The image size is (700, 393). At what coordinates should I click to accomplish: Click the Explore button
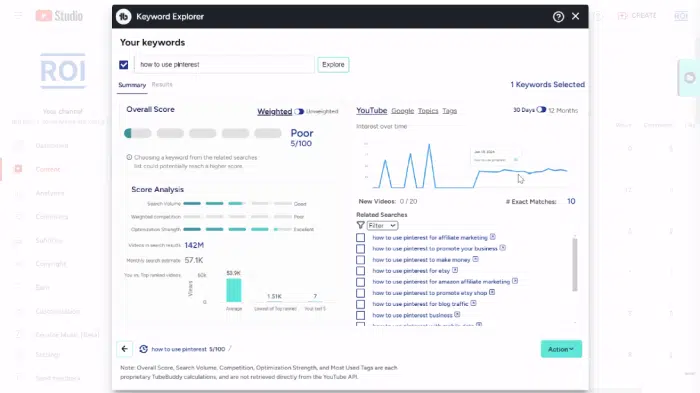tap(333, 65)
